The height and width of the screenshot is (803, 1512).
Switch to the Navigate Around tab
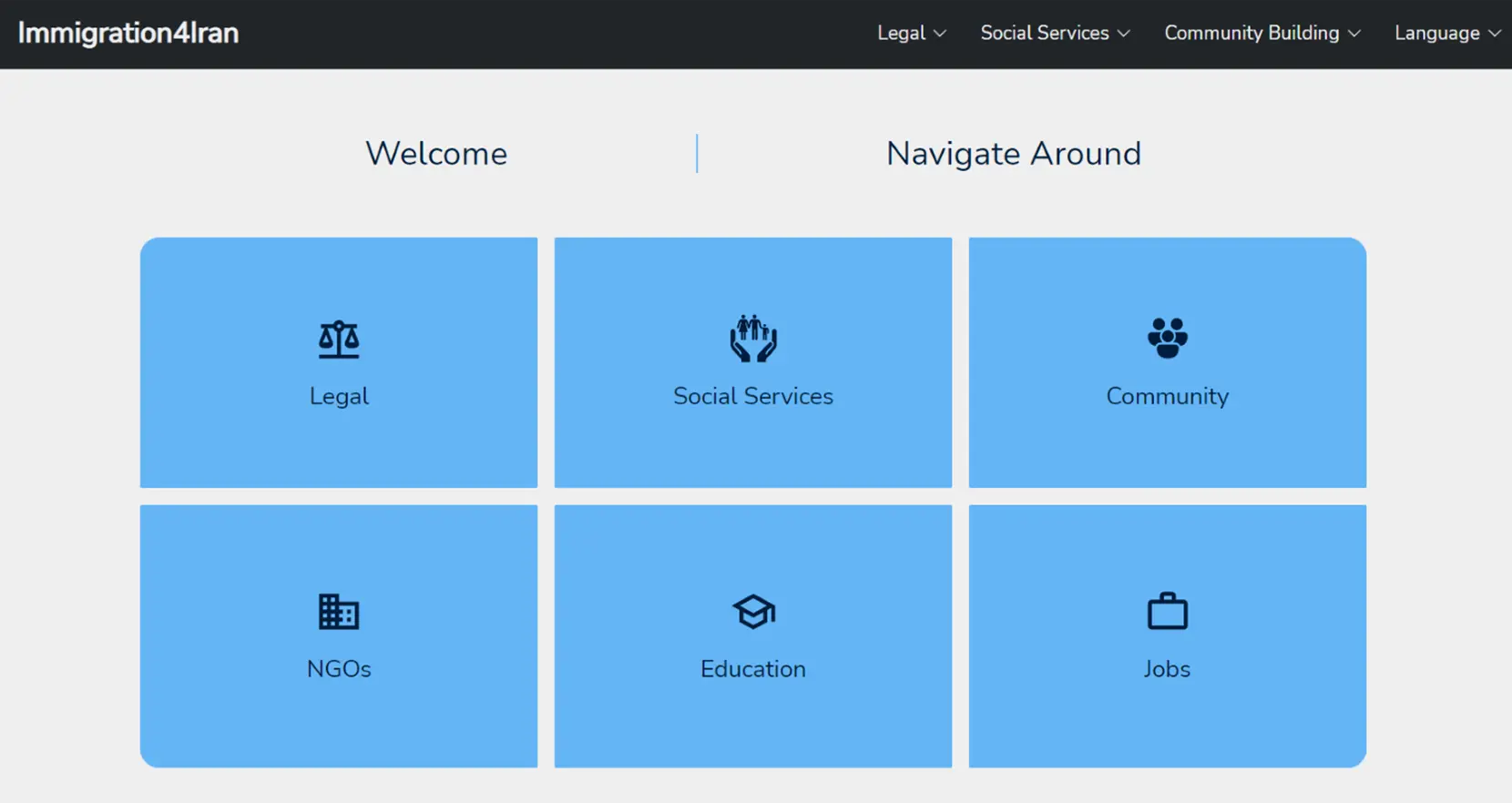[1013, 154]
